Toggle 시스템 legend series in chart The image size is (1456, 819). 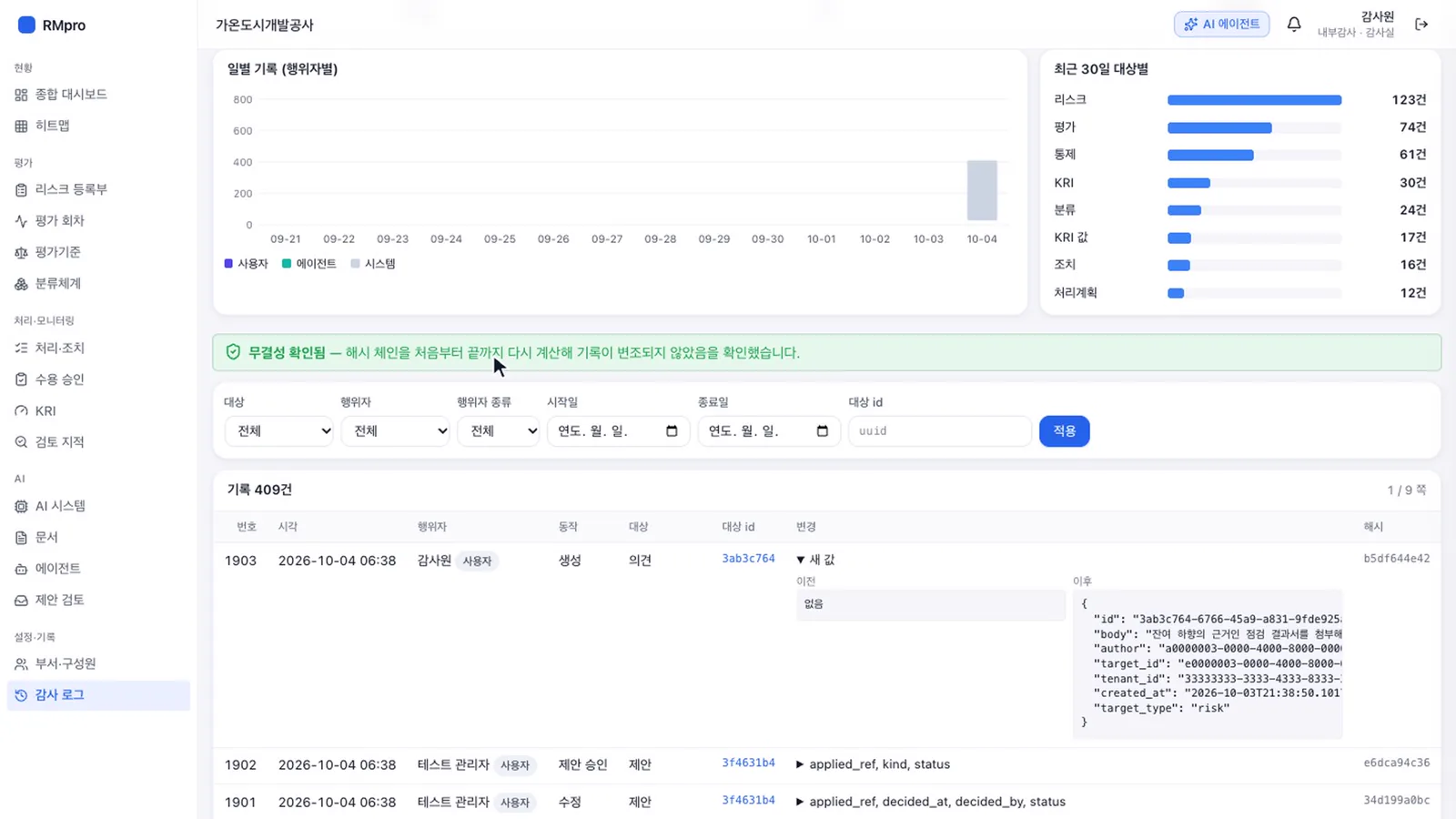(373, 264)
